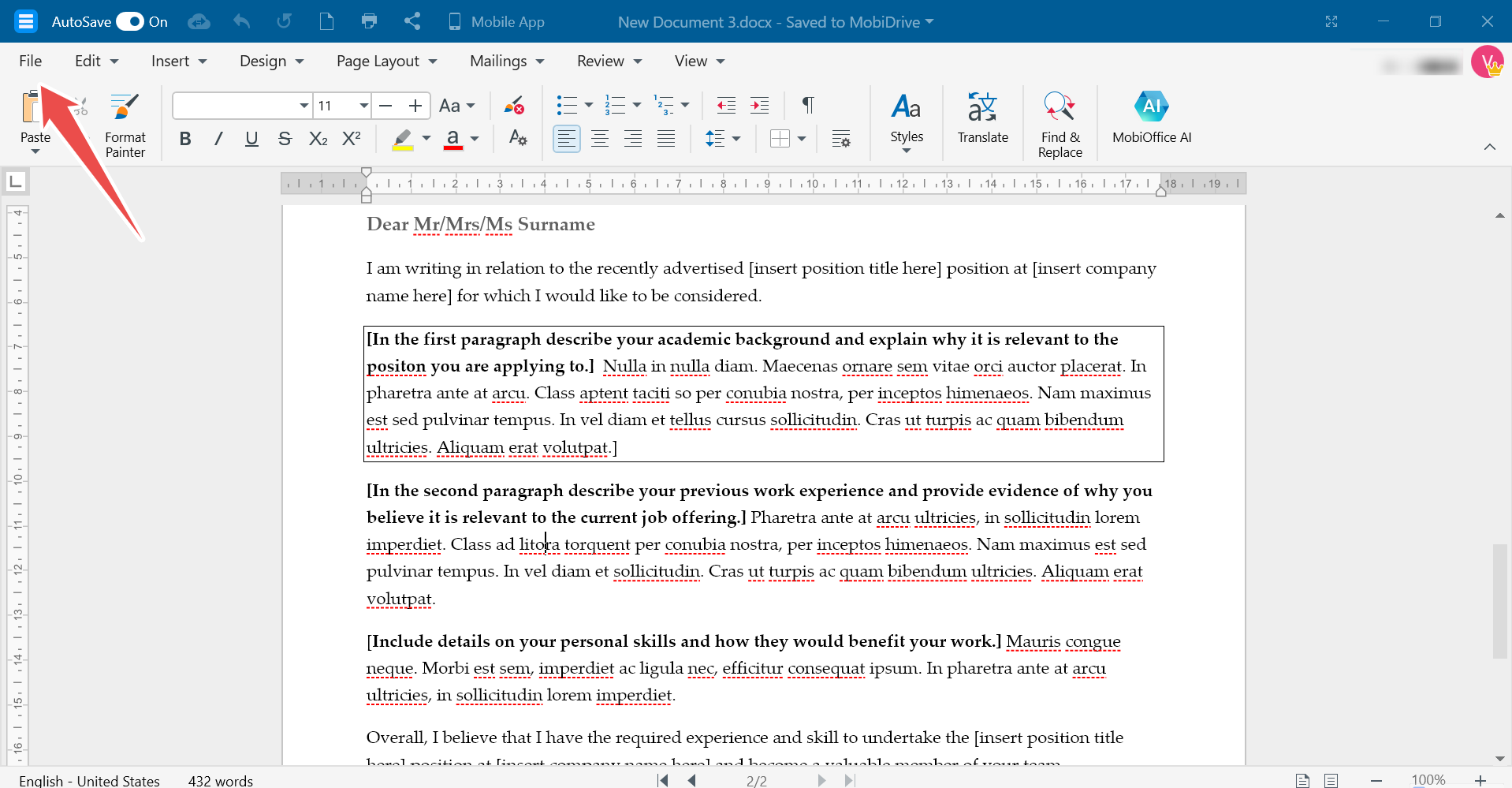Open the Review tab
Screen dimensions: 1512x788
[x=609, y=61]
